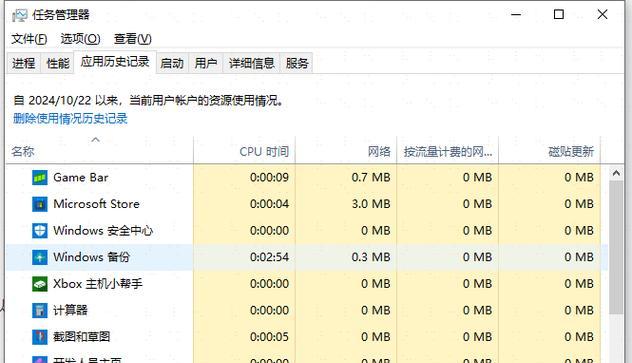Maximize the Task Manager window
The width and height of the screenshot is (632, 363).
coord(559,15)
